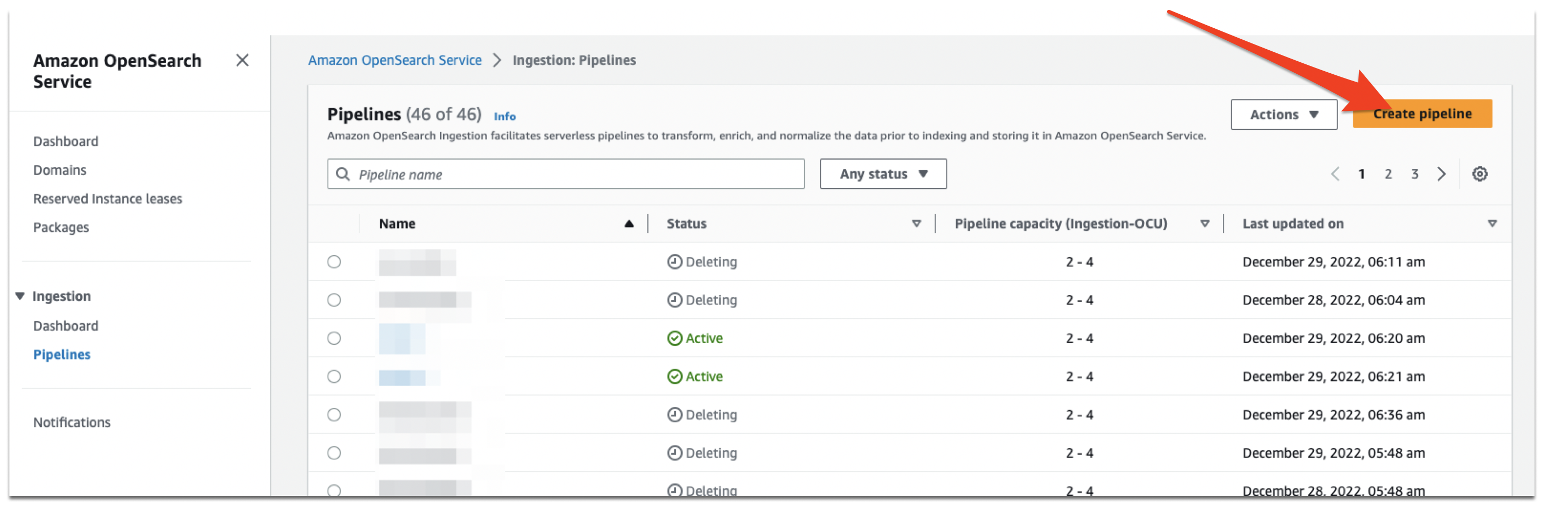Screen dimensions: 1568x520
Task: Sort by Pipeline capacity column arrow
Action: click(1204, 223)
